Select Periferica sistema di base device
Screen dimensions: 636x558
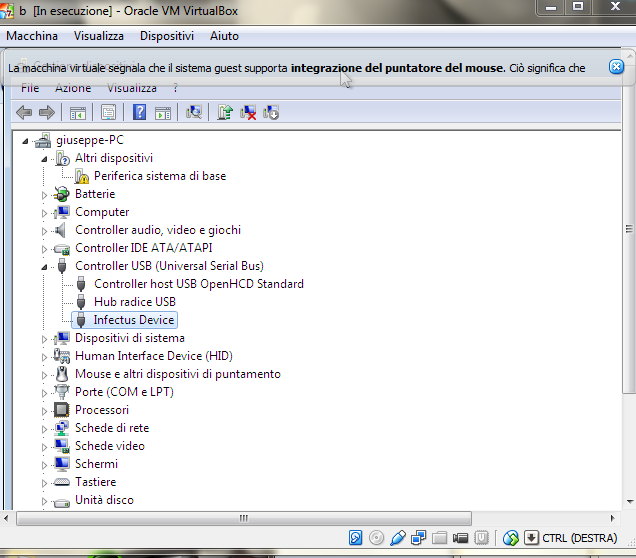click(x=160, y=176)
